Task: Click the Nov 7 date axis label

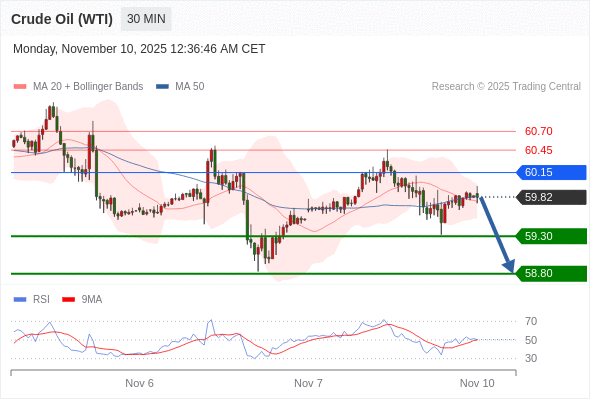Action: click(x=308, y=383)
